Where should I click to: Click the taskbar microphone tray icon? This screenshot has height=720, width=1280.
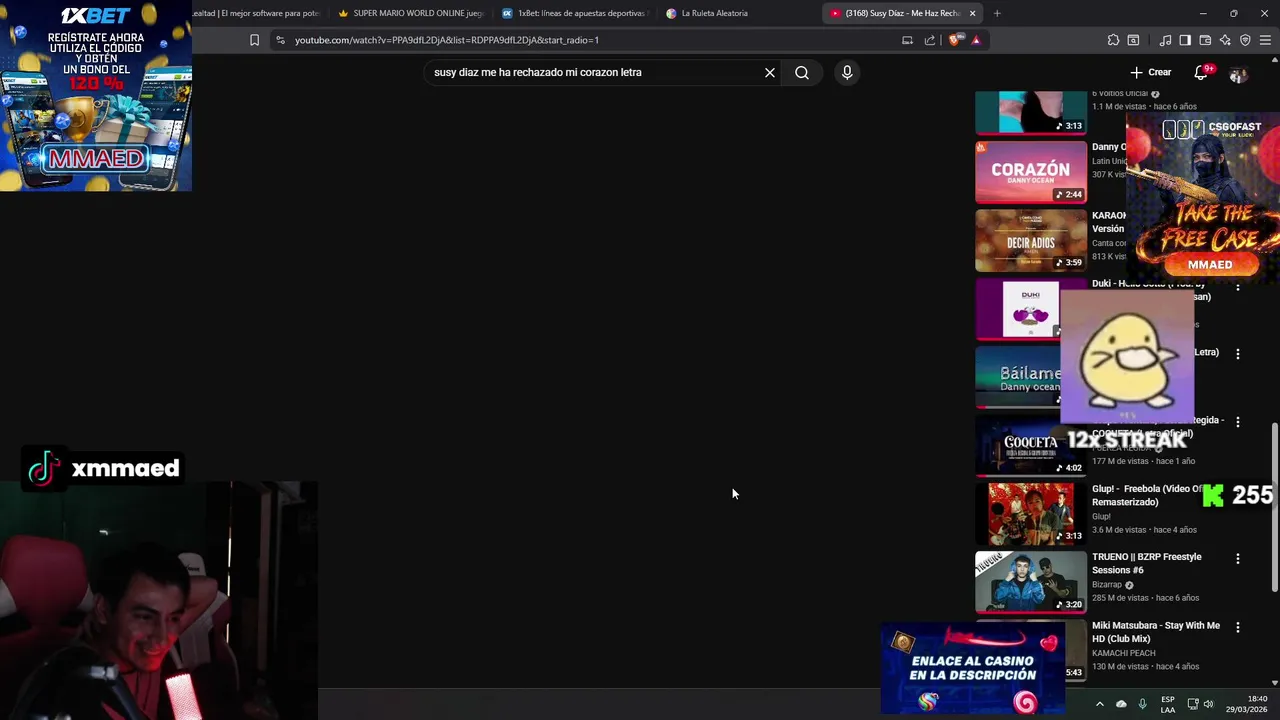1142,704
